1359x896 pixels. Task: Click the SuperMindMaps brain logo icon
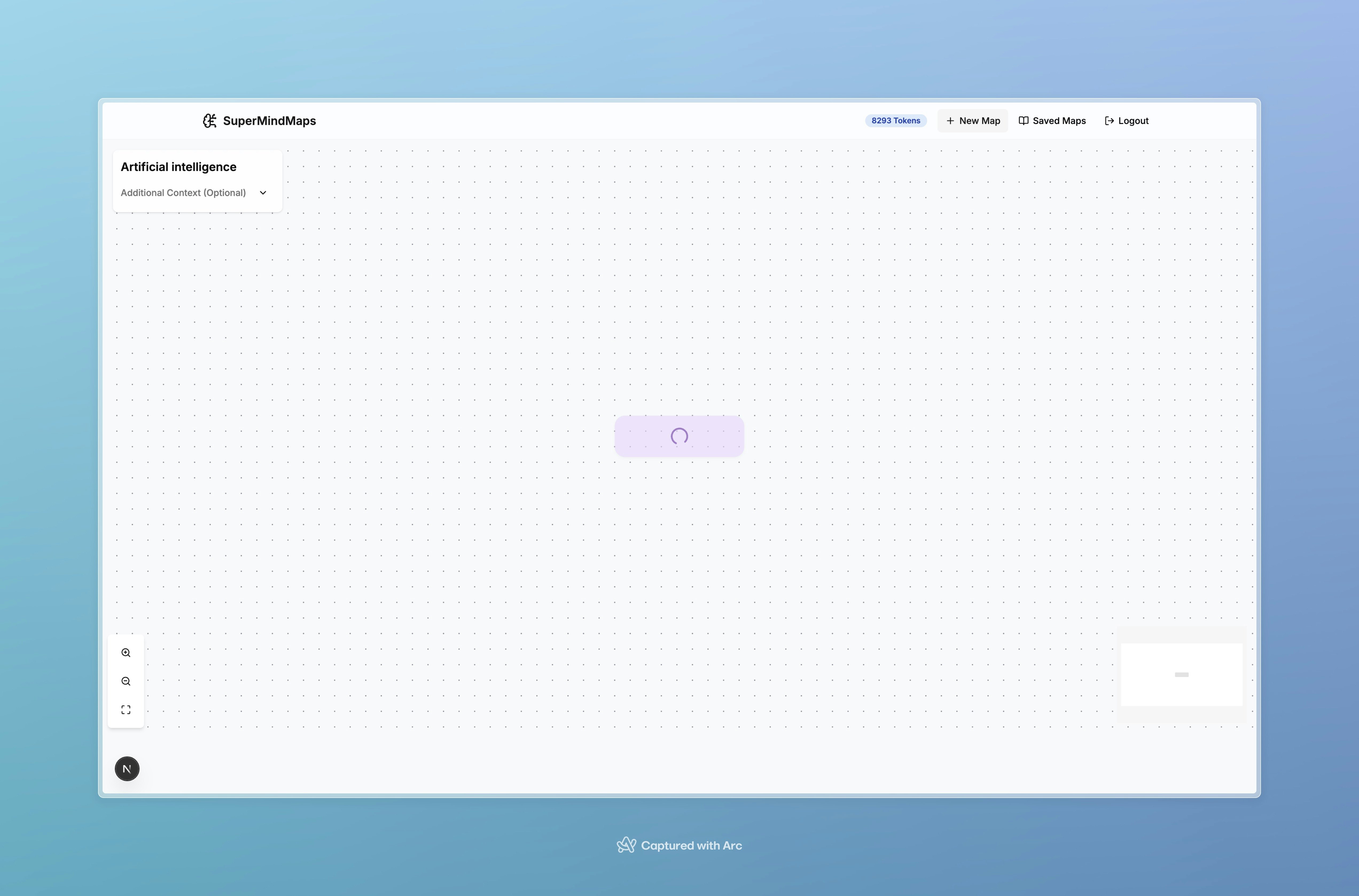tap(210, 120)
